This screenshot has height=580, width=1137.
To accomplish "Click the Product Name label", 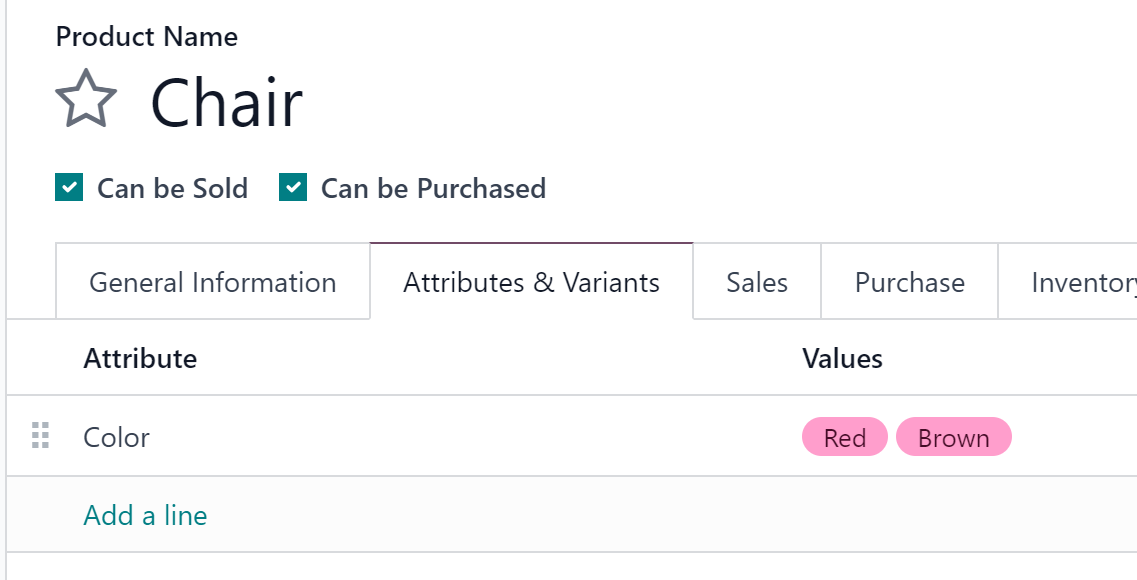I will (146, 36).
